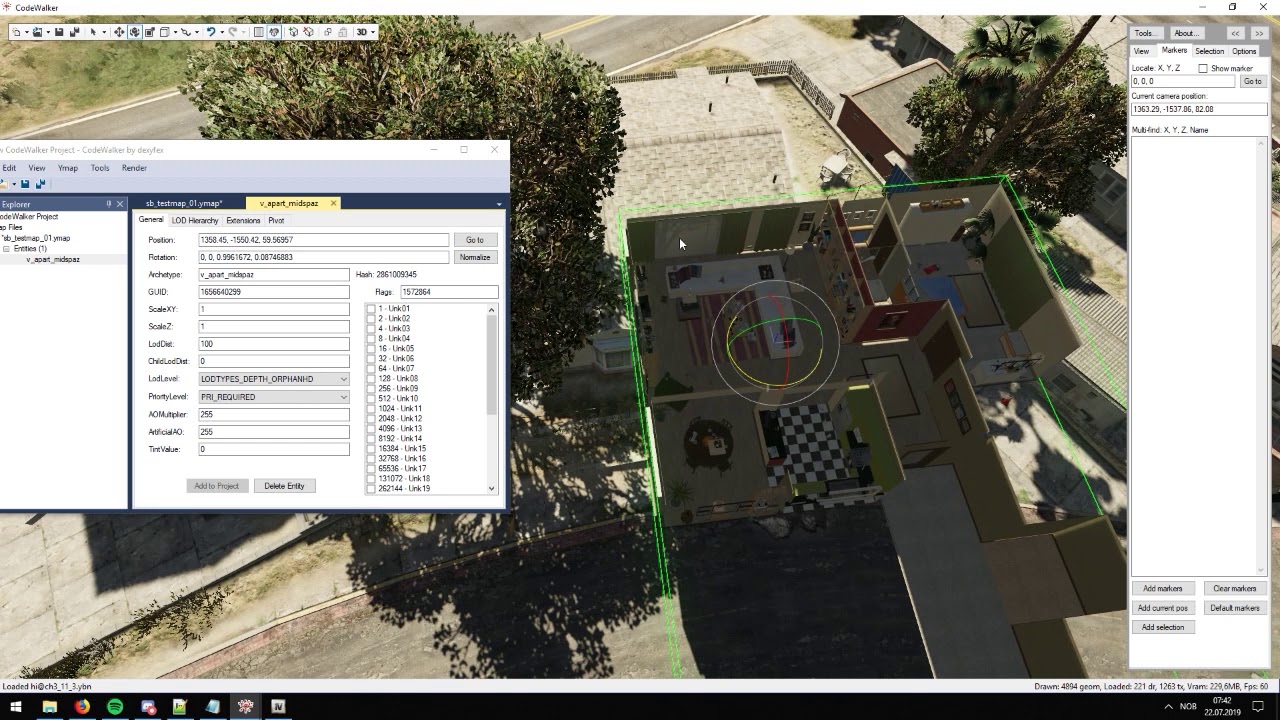
Task: Open the Windows Start menu
Action: point(15,707)
